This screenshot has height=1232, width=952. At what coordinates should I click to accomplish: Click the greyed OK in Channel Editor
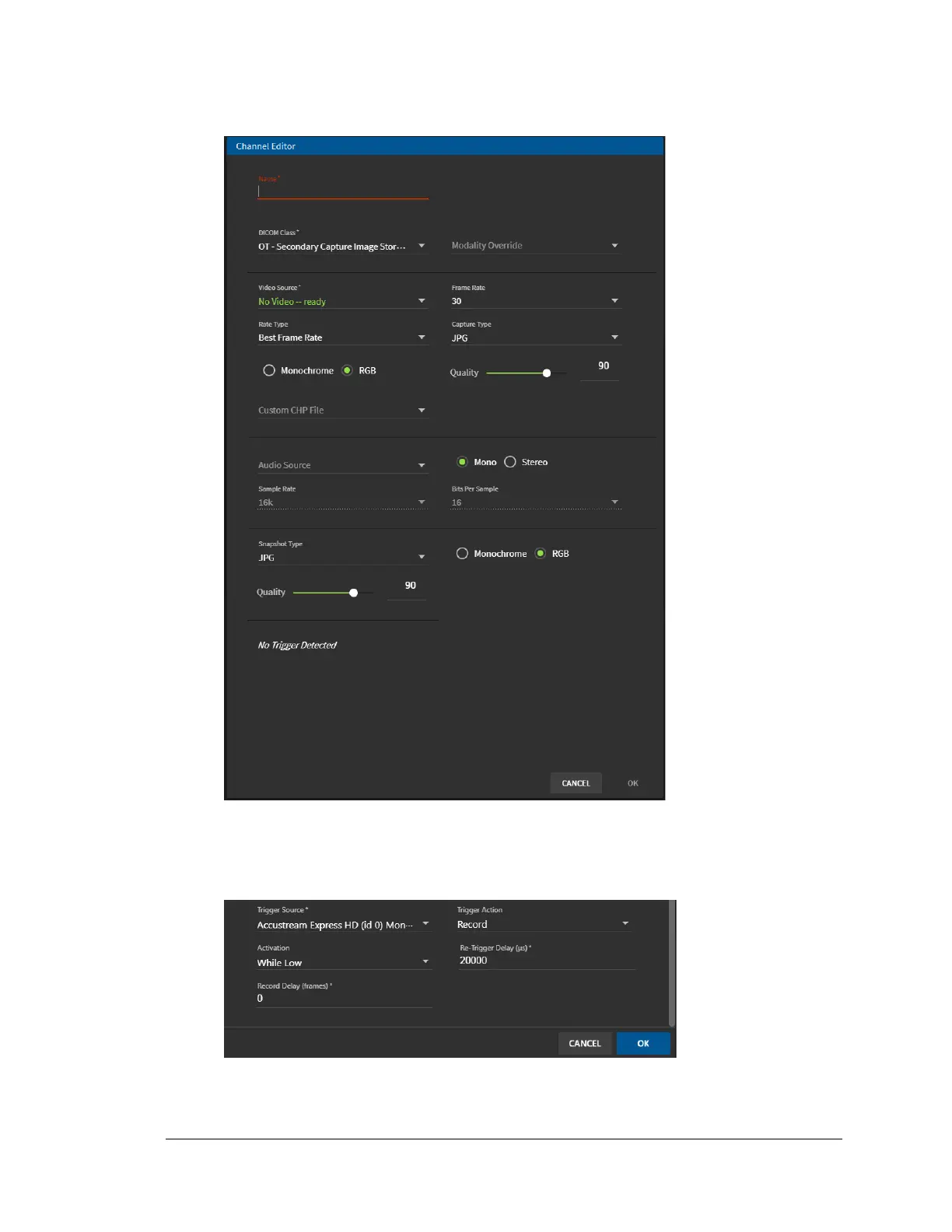[633, 783]
